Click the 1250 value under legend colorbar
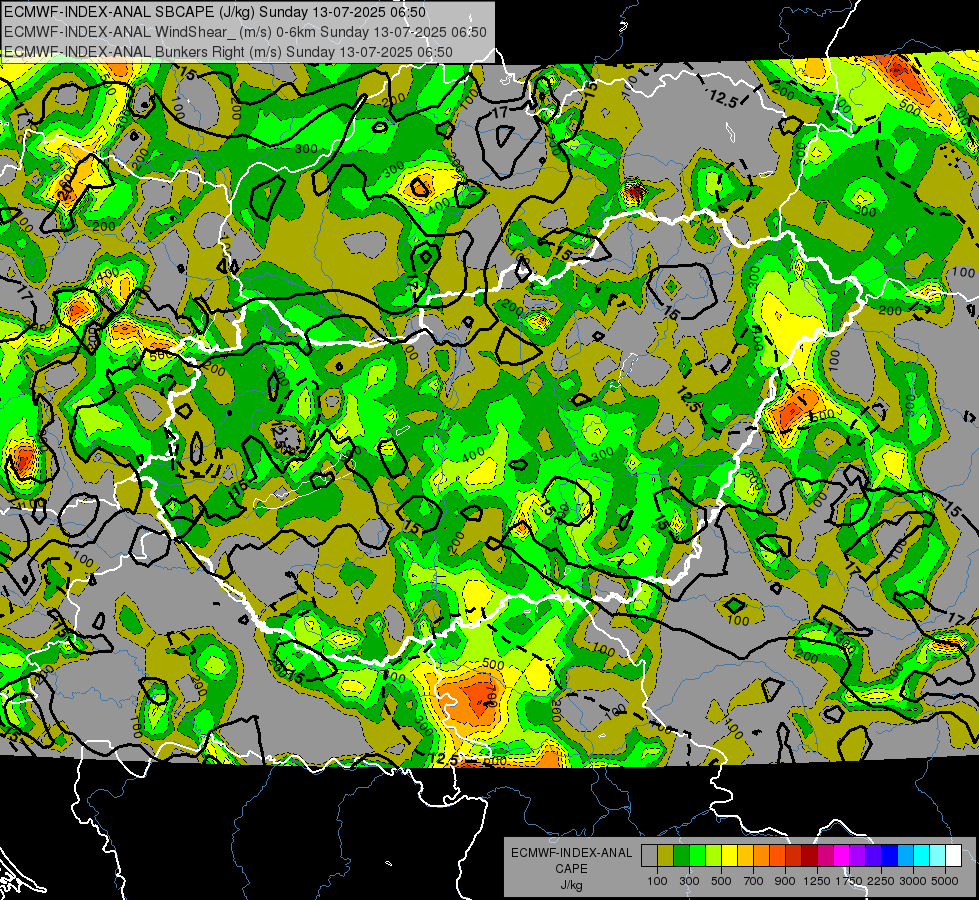This screenshot has height=900, width=979. point(817,881)
